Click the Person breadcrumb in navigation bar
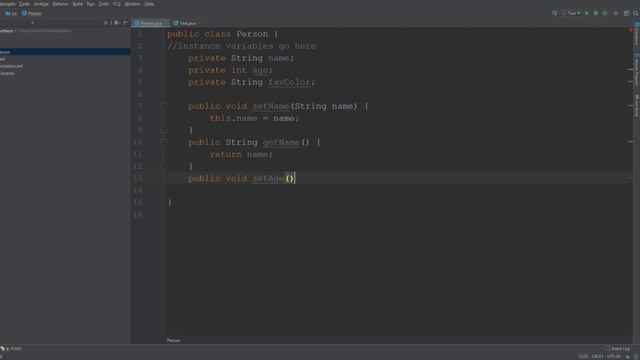Viewport: 640px width, 360px height. 32,13
